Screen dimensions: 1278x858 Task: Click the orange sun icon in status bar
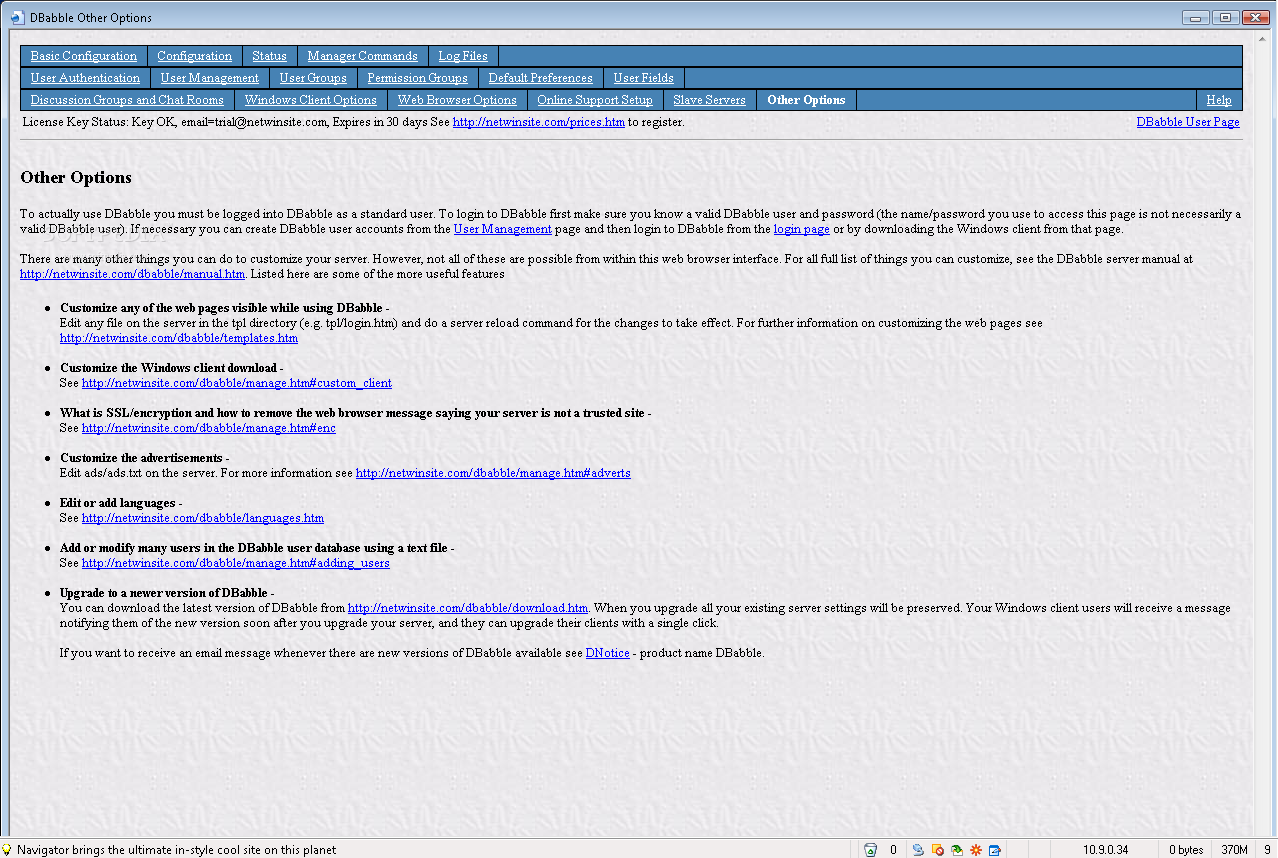pos(975,850)
